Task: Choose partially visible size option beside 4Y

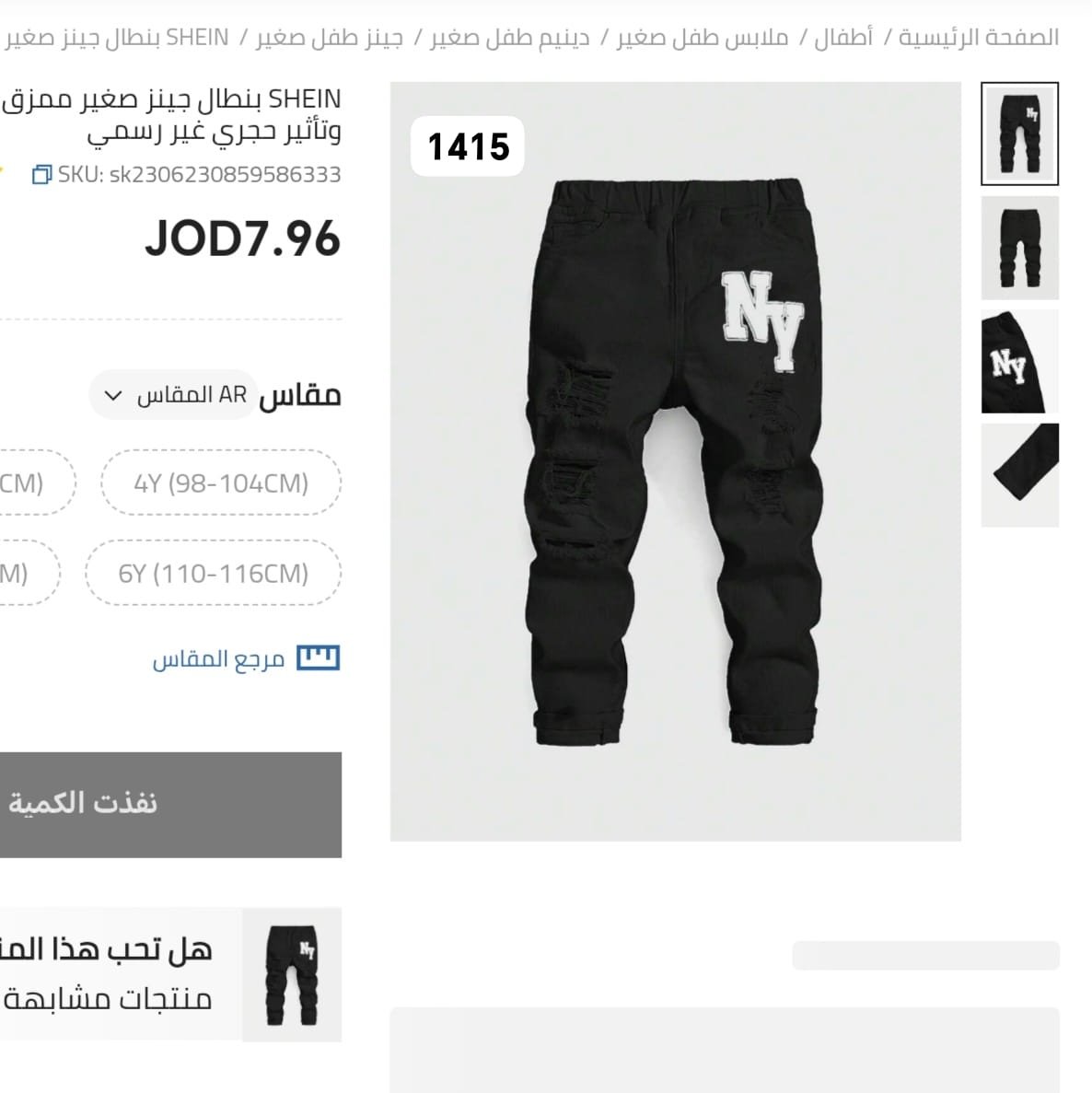Action: (36, 483)
